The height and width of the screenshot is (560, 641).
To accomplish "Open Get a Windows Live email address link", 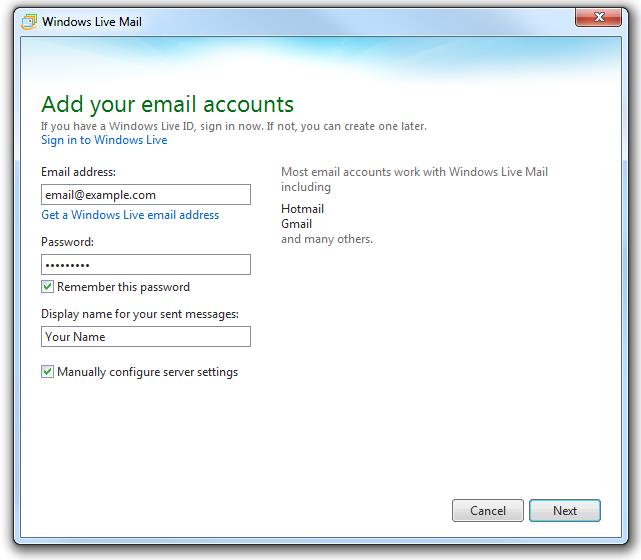I will click(x=130, y=215).
